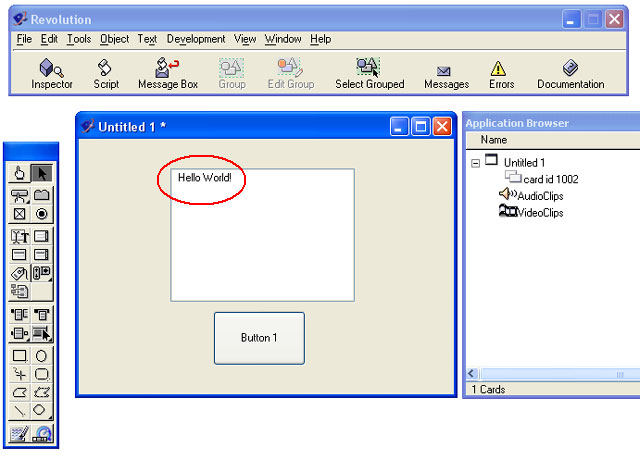Toggle Select Grouped in the toolbar
The image size is (640, 472).
369,74
